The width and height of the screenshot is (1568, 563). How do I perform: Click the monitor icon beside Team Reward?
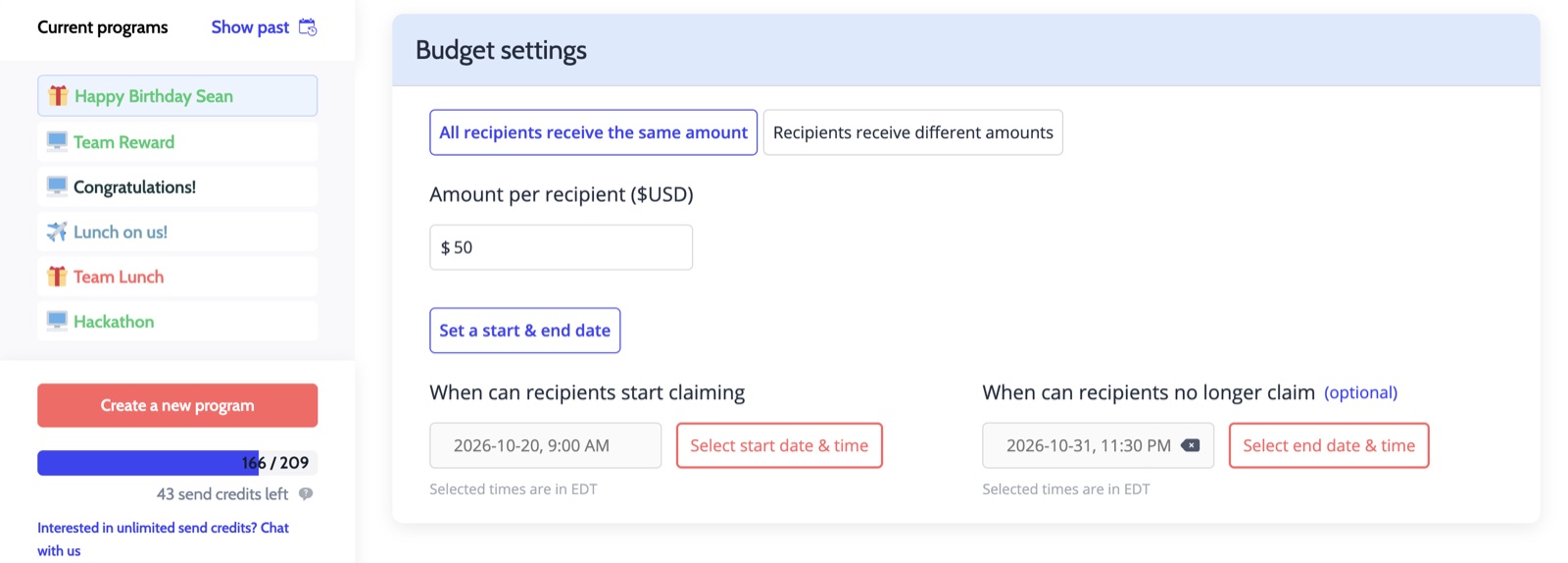(57, 141)
